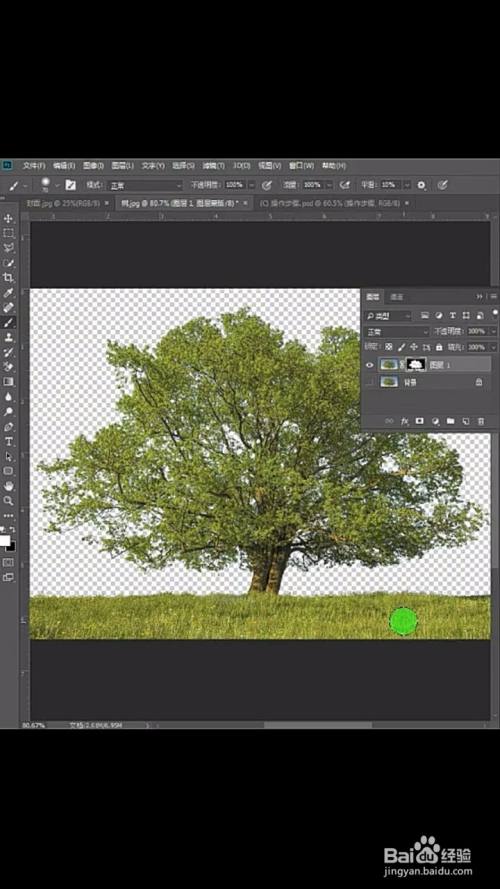Collapse the Layers panel with double arrows
500x889 pixels.
[480, 296]
